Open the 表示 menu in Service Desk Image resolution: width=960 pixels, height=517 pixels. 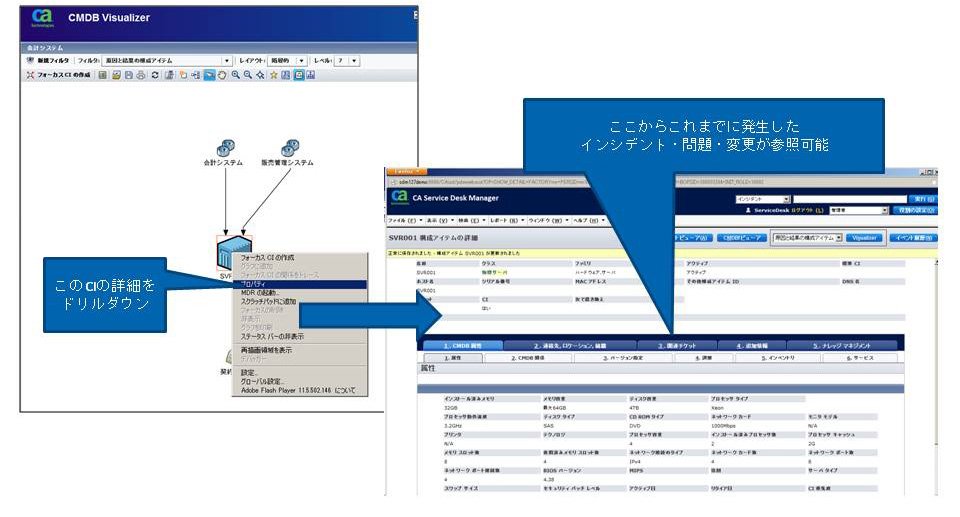[439, 220]
